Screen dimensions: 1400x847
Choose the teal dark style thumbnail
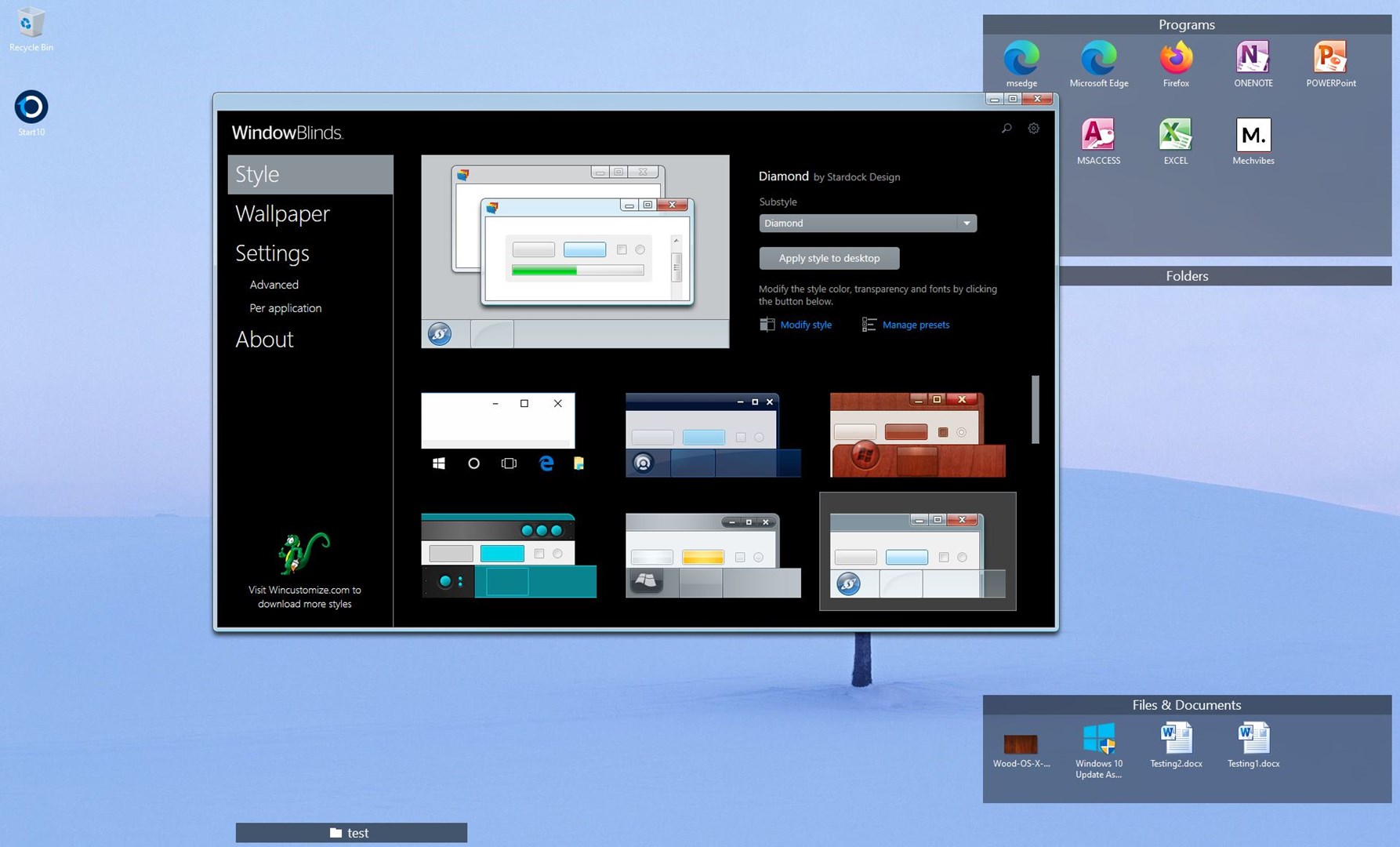point(508,555)
